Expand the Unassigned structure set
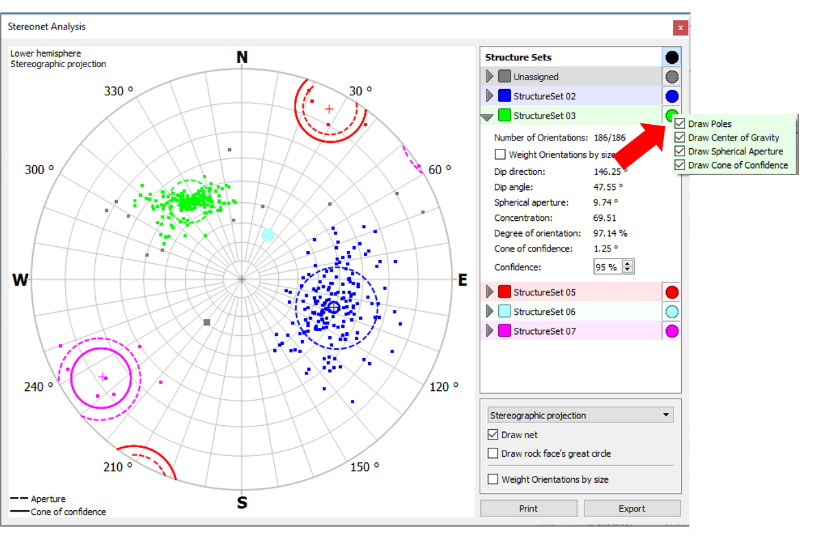814x539 pixels. (489, 76)
